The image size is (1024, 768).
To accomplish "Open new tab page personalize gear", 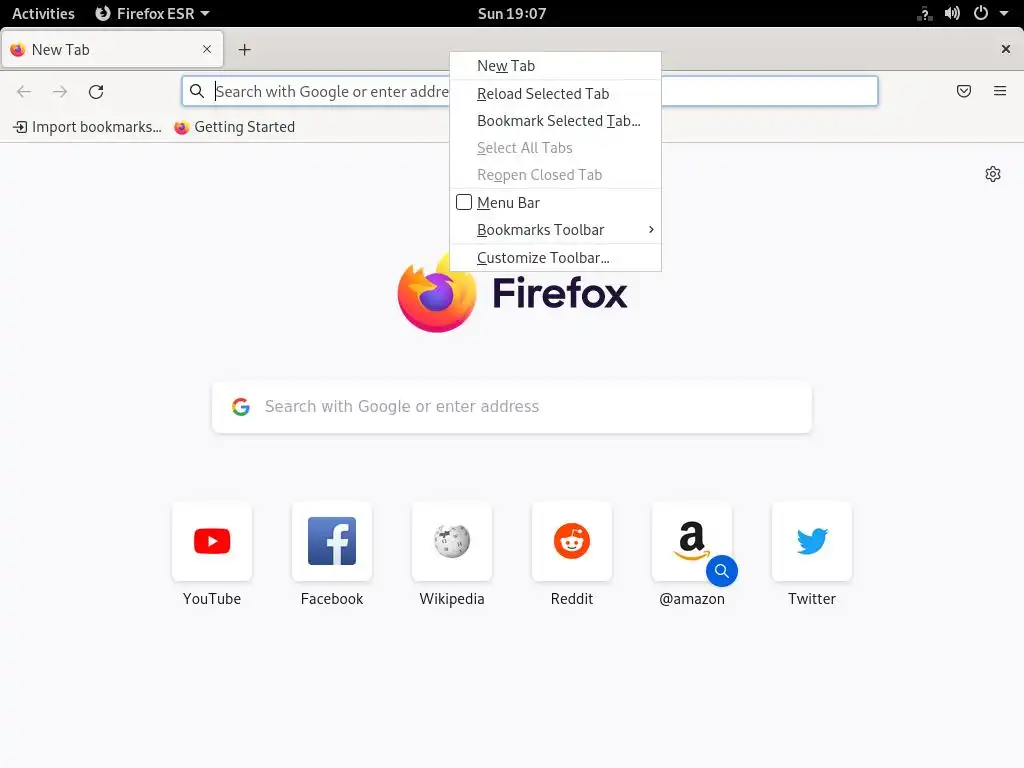I will pyautogui.click(x=993, y=174).
